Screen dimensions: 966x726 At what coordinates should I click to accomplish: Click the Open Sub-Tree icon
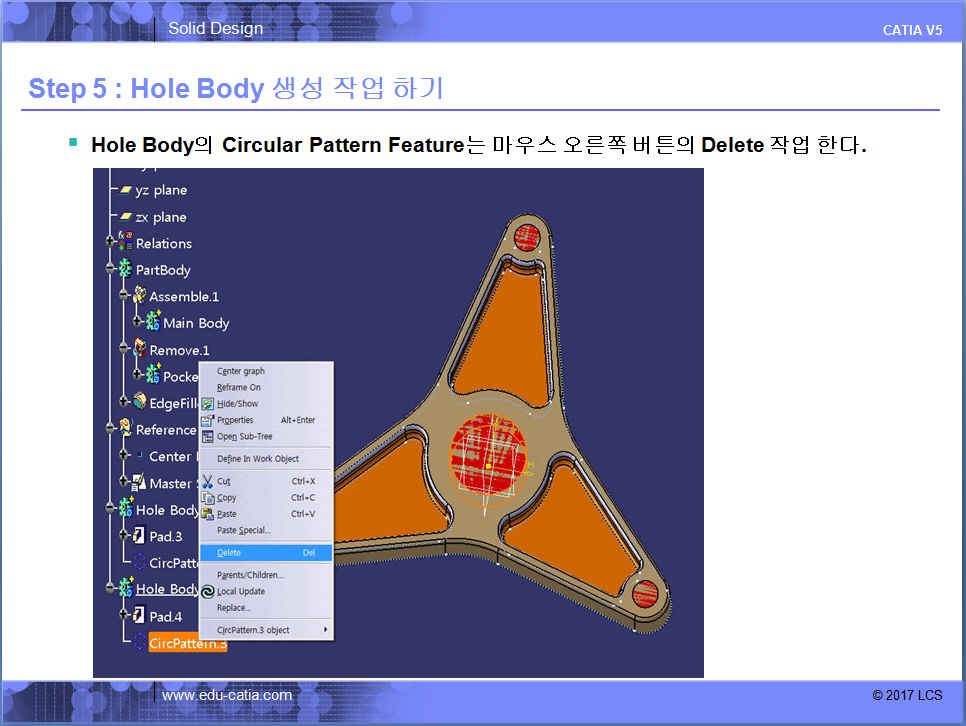tap(208, 436)
